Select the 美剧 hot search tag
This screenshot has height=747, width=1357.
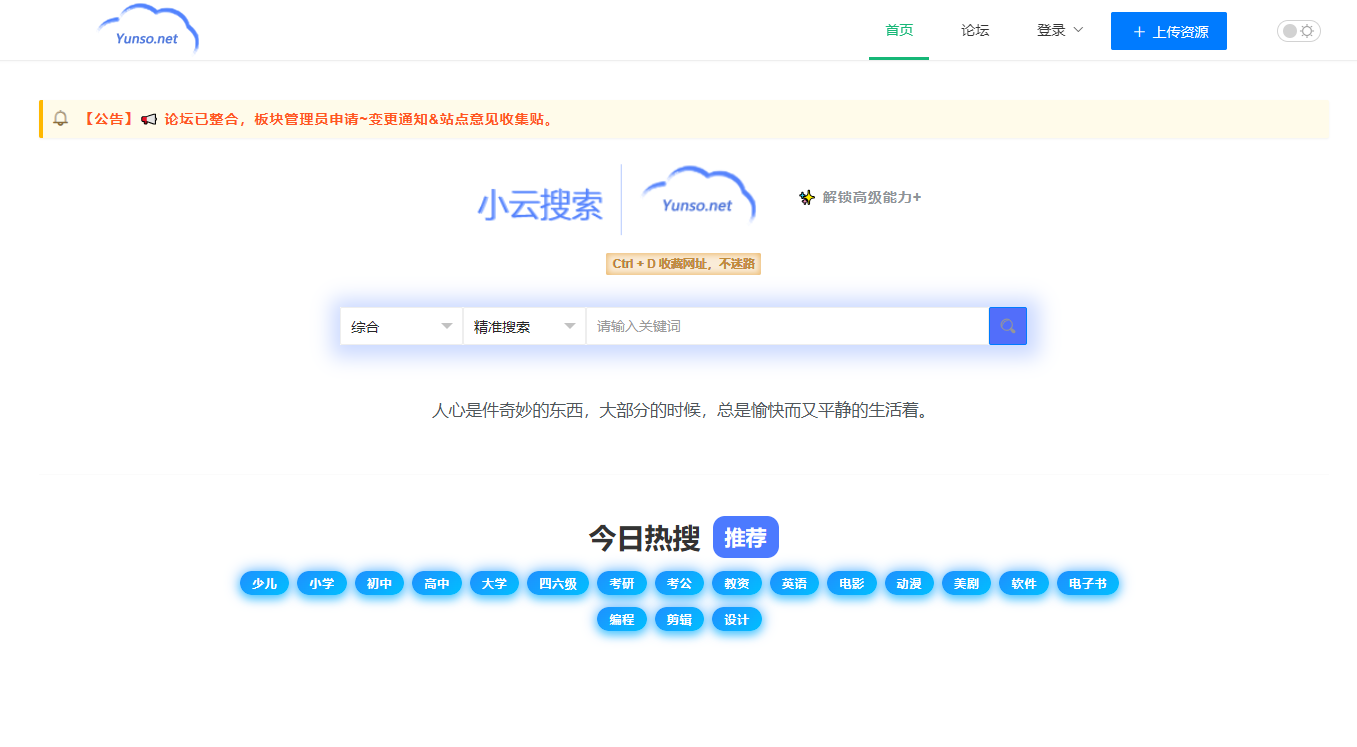click(x=966, y=583)
